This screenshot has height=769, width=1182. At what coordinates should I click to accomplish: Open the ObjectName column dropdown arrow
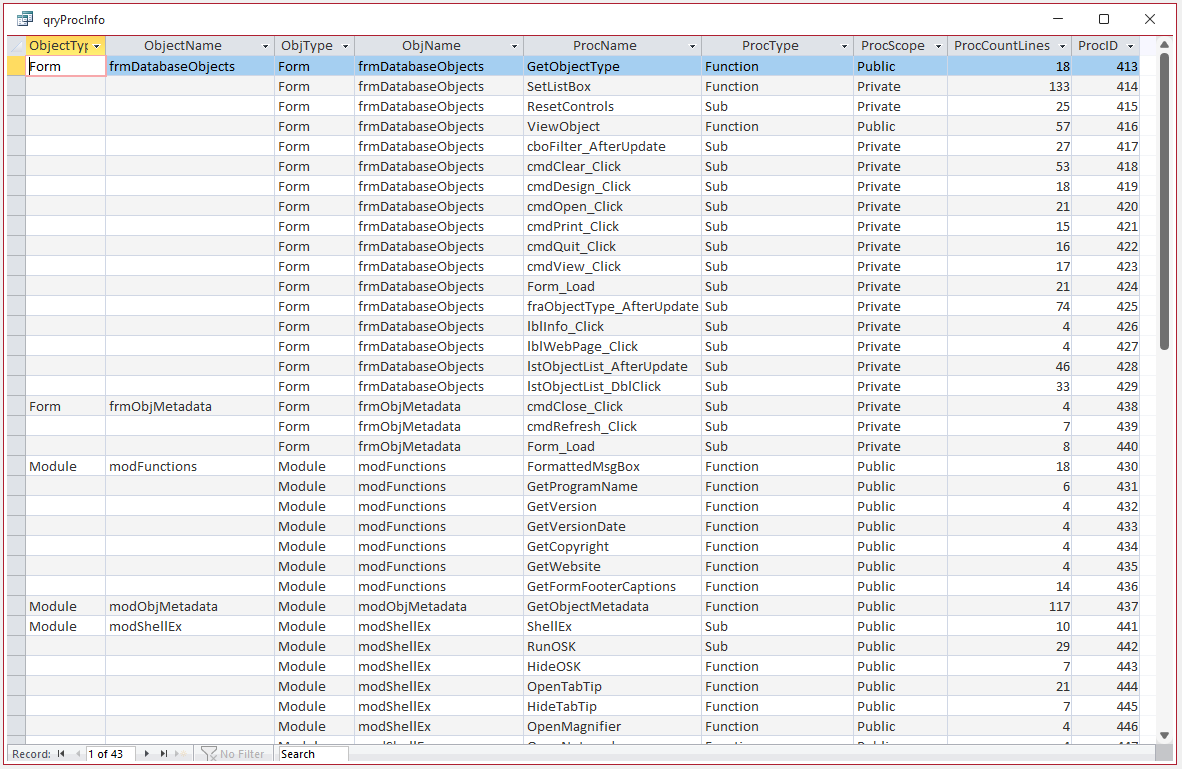click(265, 47)
